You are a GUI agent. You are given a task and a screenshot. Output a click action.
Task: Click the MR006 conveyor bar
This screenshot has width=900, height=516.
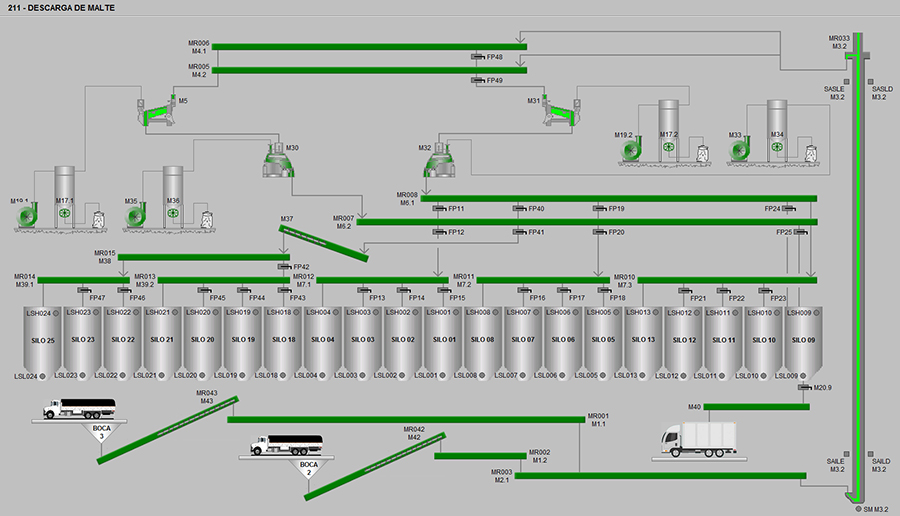coord(368,46)
